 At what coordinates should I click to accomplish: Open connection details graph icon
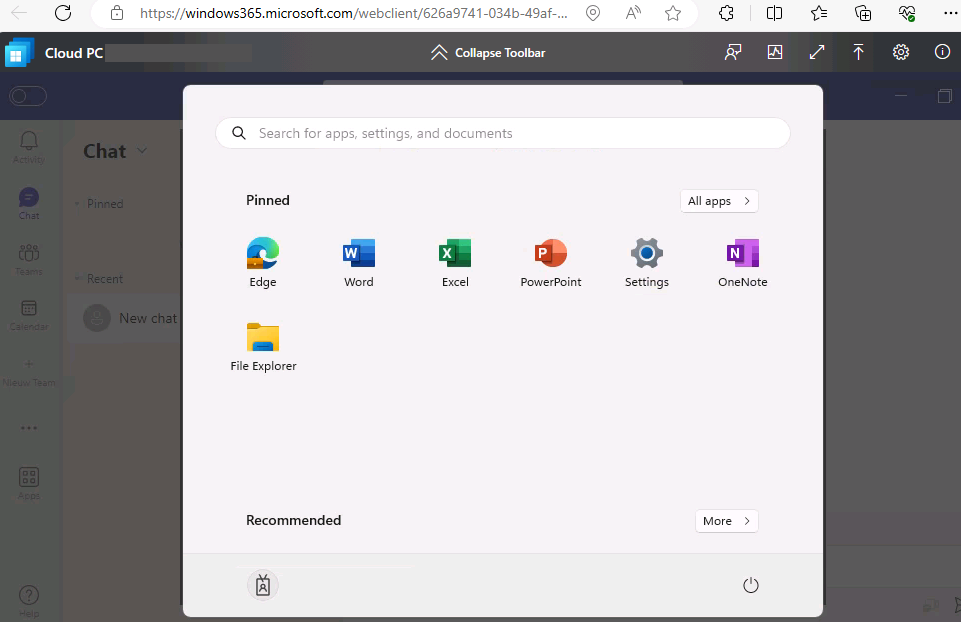click(775, 52)
